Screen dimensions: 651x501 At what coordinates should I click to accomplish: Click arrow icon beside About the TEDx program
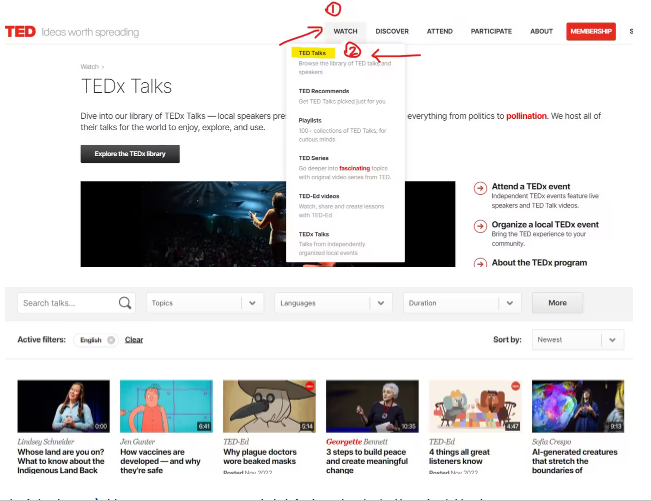pos(480,263)
